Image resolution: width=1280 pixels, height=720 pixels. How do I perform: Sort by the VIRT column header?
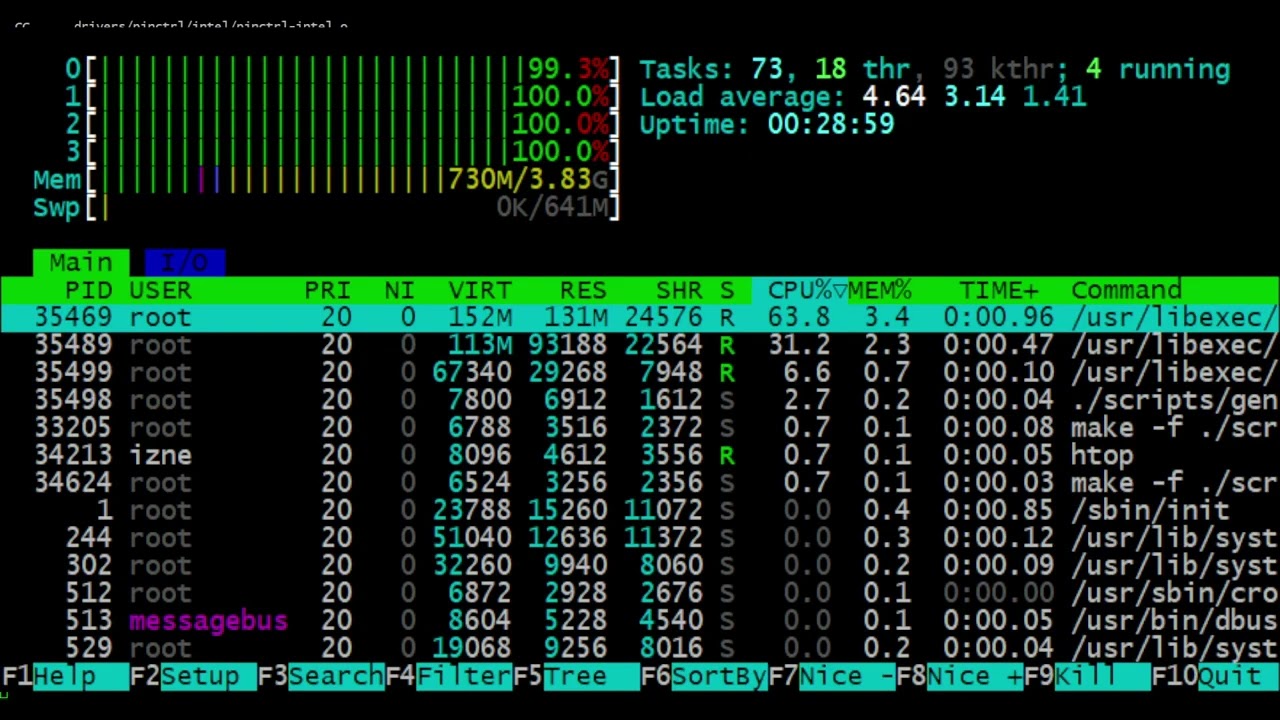click(x=480, y=290)
